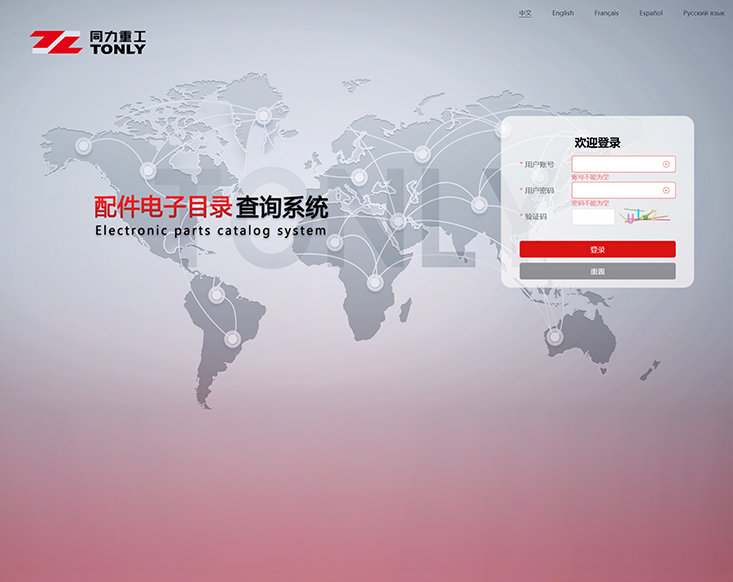Focus the 用户密码 password input field

tap(615, 190)
